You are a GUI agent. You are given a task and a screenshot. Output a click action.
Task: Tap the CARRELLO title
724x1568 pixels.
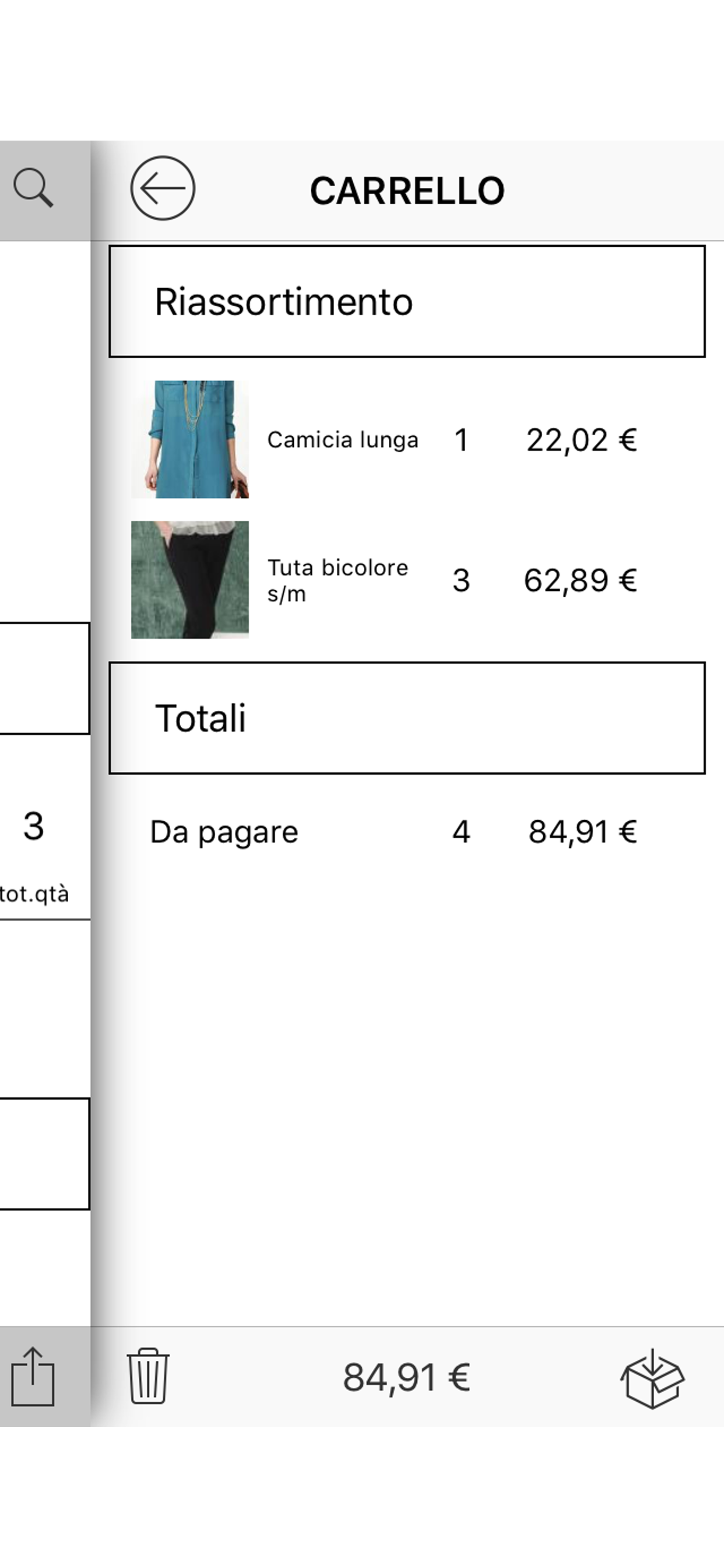coord(407,191)
